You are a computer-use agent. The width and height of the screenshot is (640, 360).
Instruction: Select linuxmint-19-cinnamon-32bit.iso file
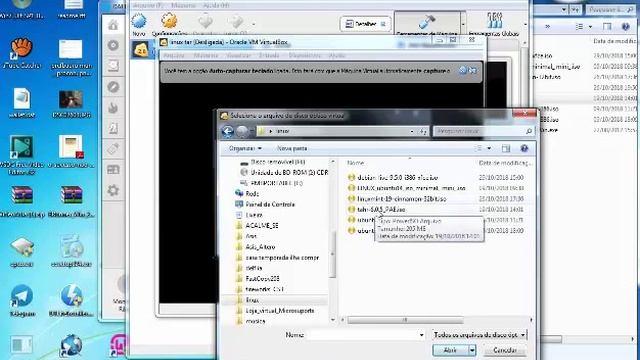[402, 199]
